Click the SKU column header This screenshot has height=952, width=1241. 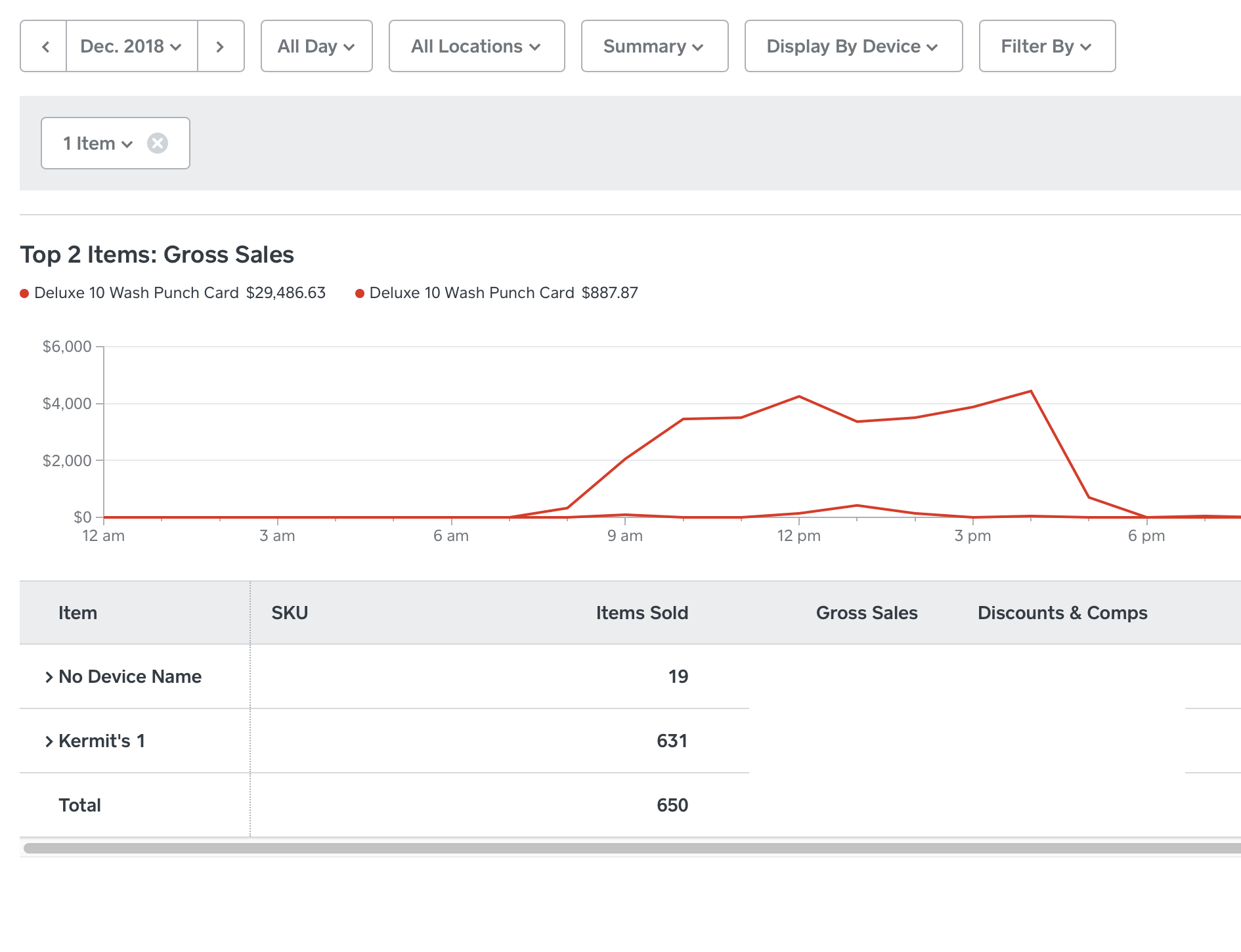pyautogui.click(x=290, y=613)
